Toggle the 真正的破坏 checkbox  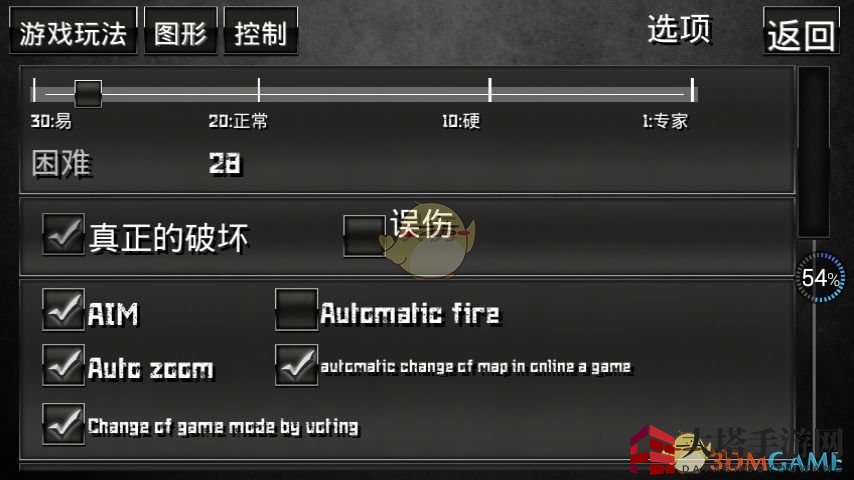tap(64, 235)
